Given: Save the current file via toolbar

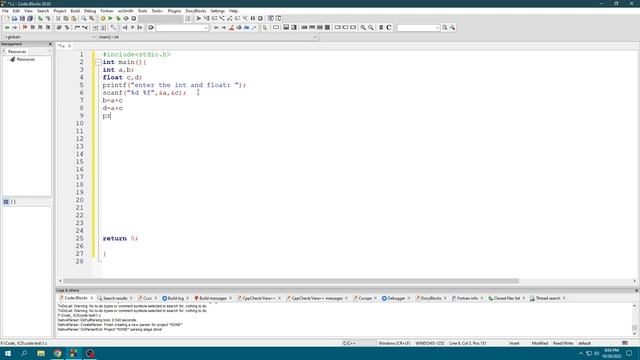Looking at the screenshot, I should pos(22,18).
